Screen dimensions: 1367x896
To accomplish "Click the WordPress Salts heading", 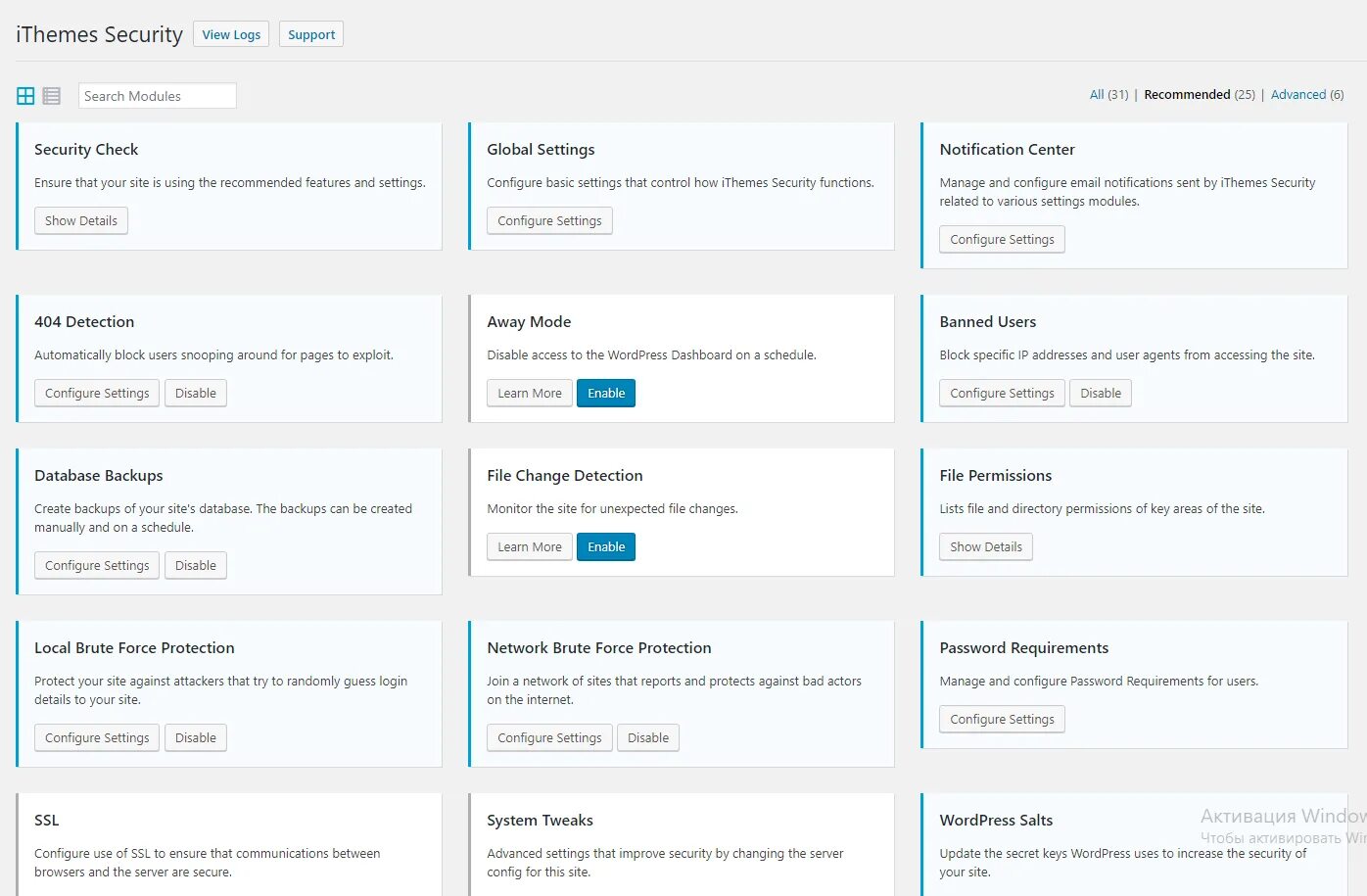I will (x=996, y=821).
